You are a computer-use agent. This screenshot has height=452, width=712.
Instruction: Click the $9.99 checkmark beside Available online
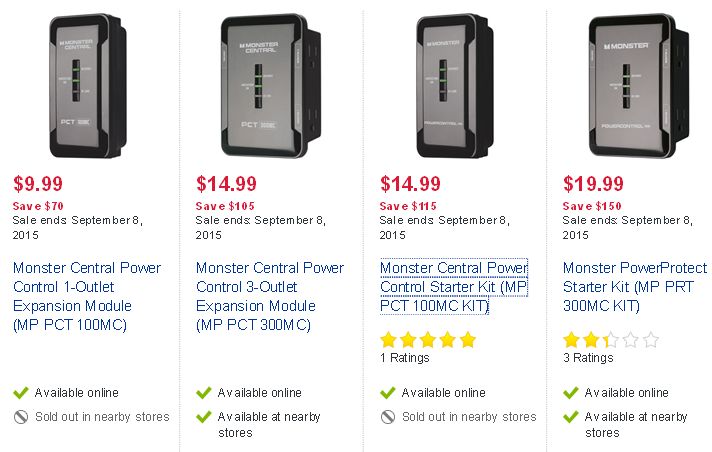(x=21, y=392)
